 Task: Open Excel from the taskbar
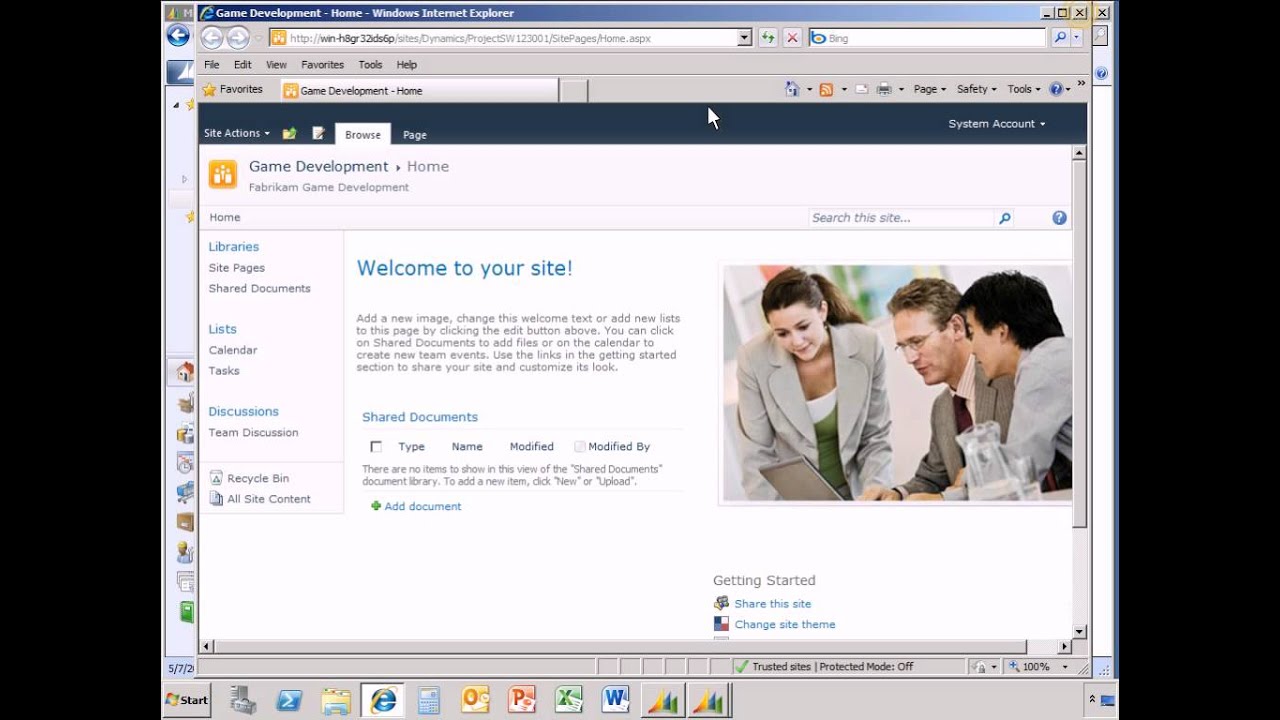[569, 700]
